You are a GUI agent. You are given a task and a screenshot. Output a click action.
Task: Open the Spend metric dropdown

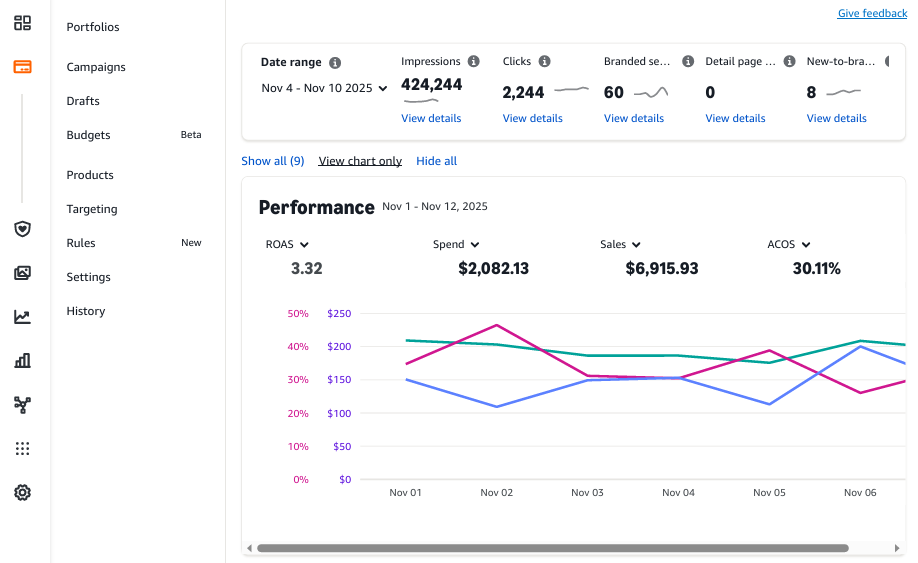(x=456, y=244)
